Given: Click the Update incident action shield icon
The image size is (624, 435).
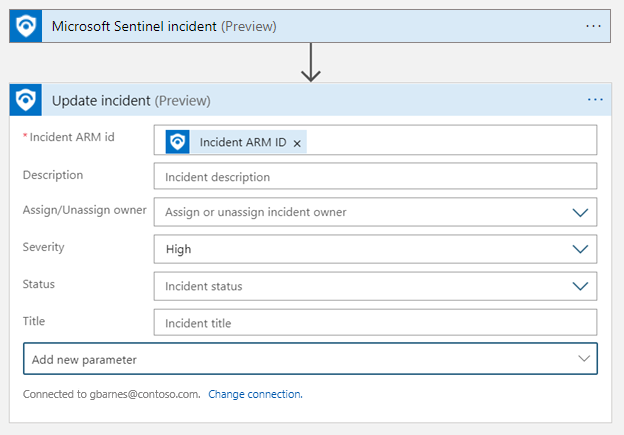Looking at the screenshot, I should pos(25,100).
